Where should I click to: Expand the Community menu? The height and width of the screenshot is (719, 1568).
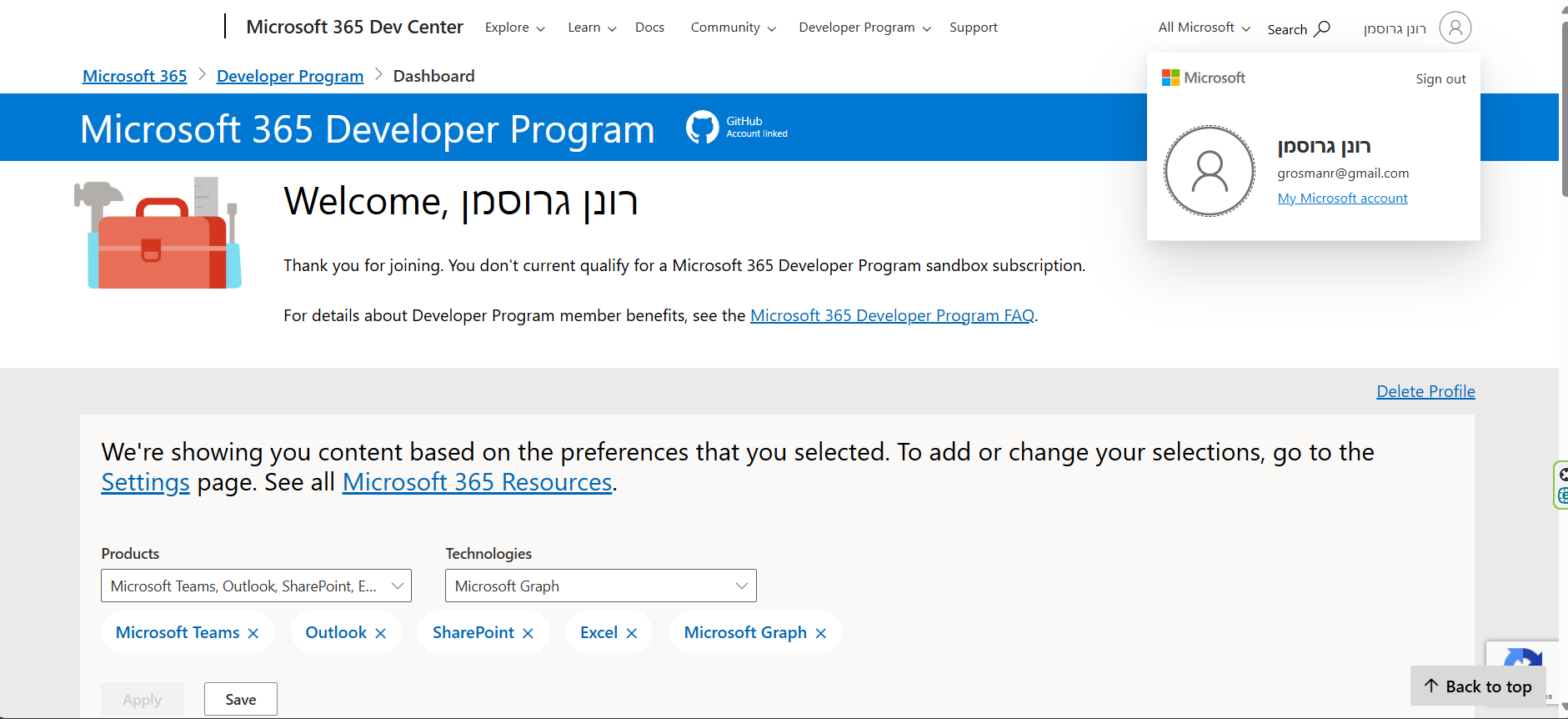[x=733, y=28]
